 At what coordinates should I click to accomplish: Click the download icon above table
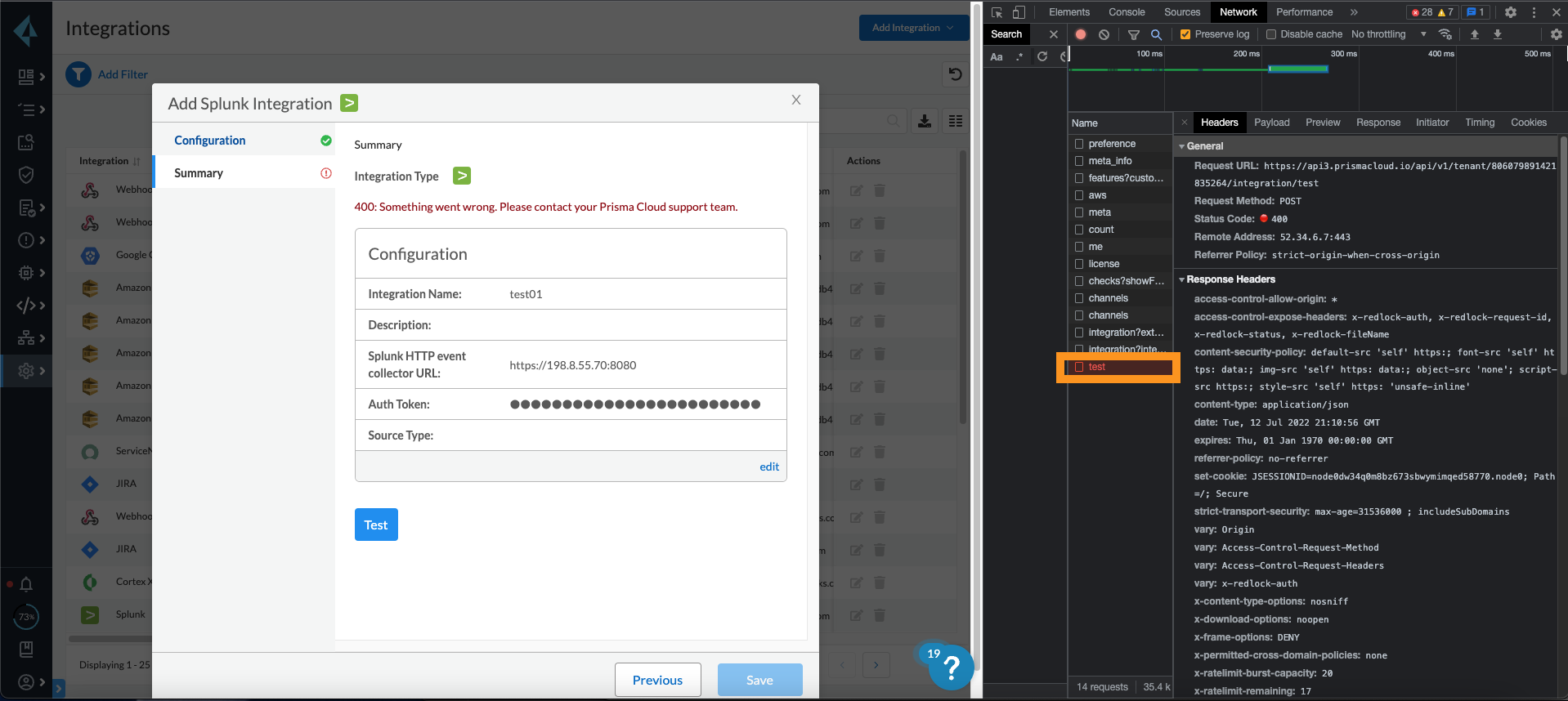click(x=925, y=121)
